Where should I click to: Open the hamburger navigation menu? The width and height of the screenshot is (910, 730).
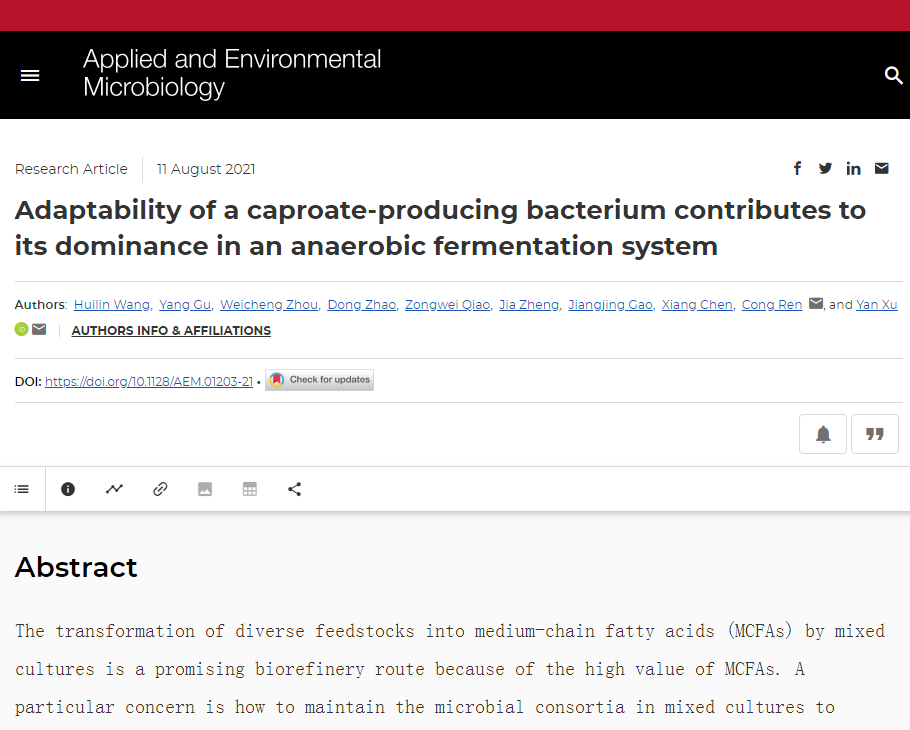[x=30, y=76]
